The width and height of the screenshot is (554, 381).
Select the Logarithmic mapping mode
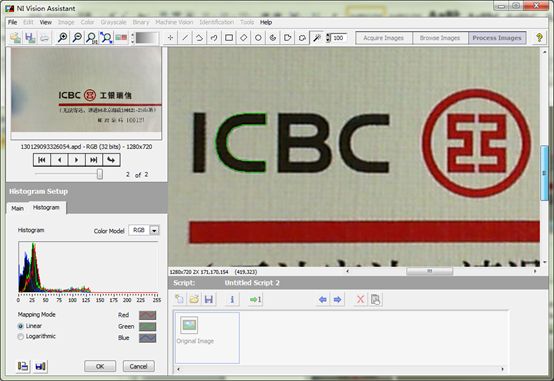point(20,337)
